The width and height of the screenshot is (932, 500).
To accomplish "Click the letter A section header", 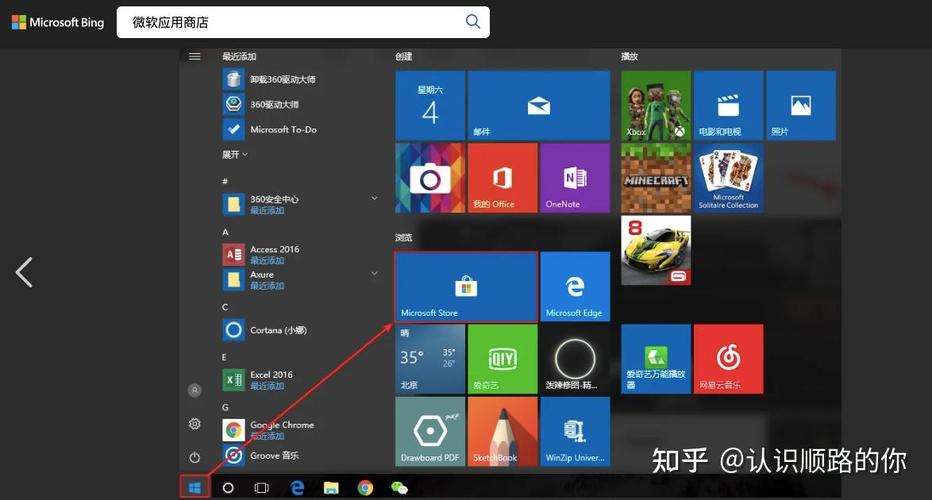I will [x=225, y=232].
